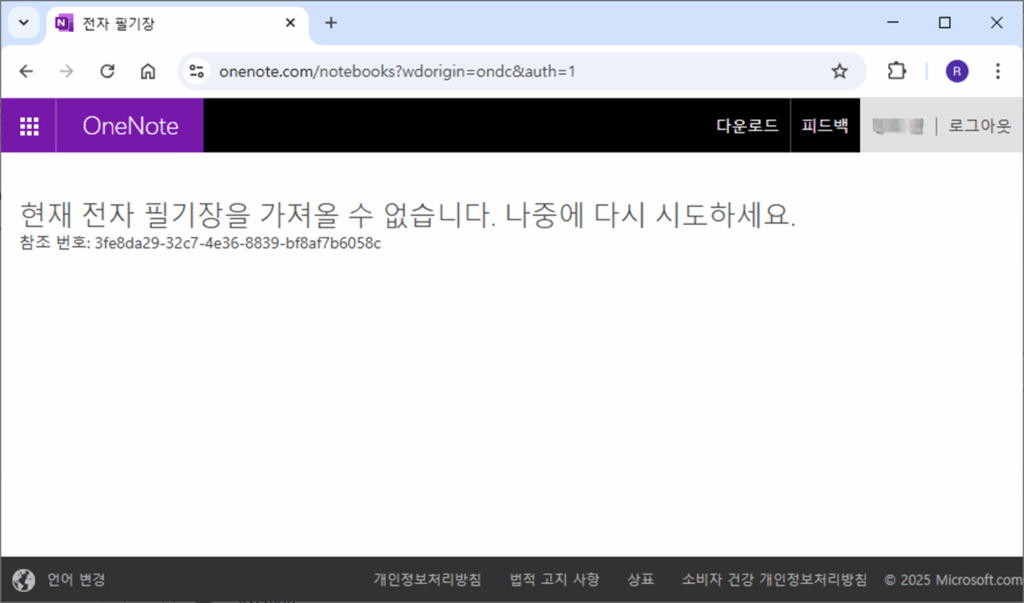Open the 다운로드 link

tap(747, 125)
